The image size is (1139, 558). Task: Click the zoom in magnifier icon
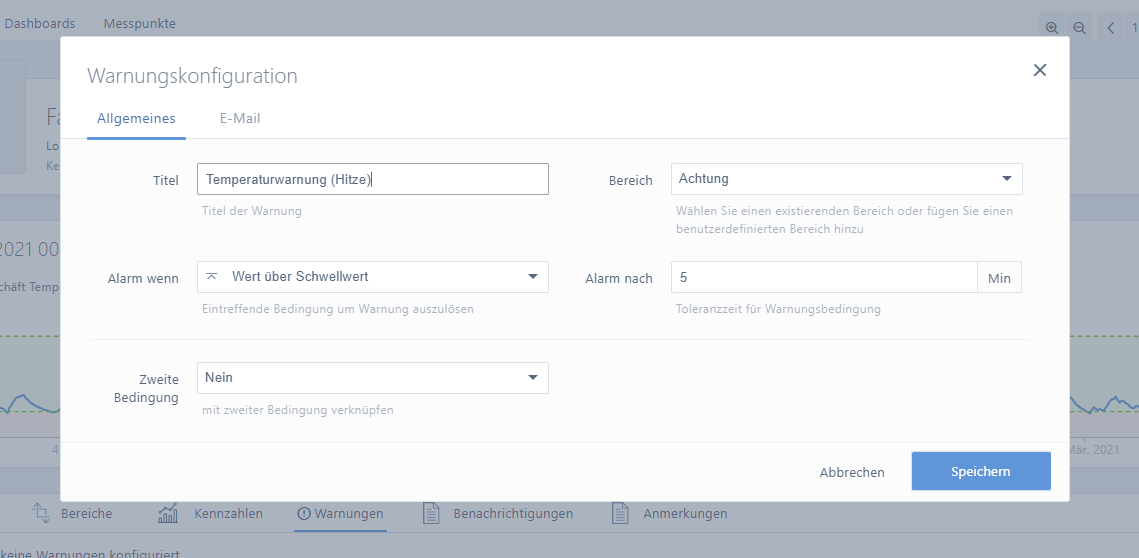pos(1052,28)
